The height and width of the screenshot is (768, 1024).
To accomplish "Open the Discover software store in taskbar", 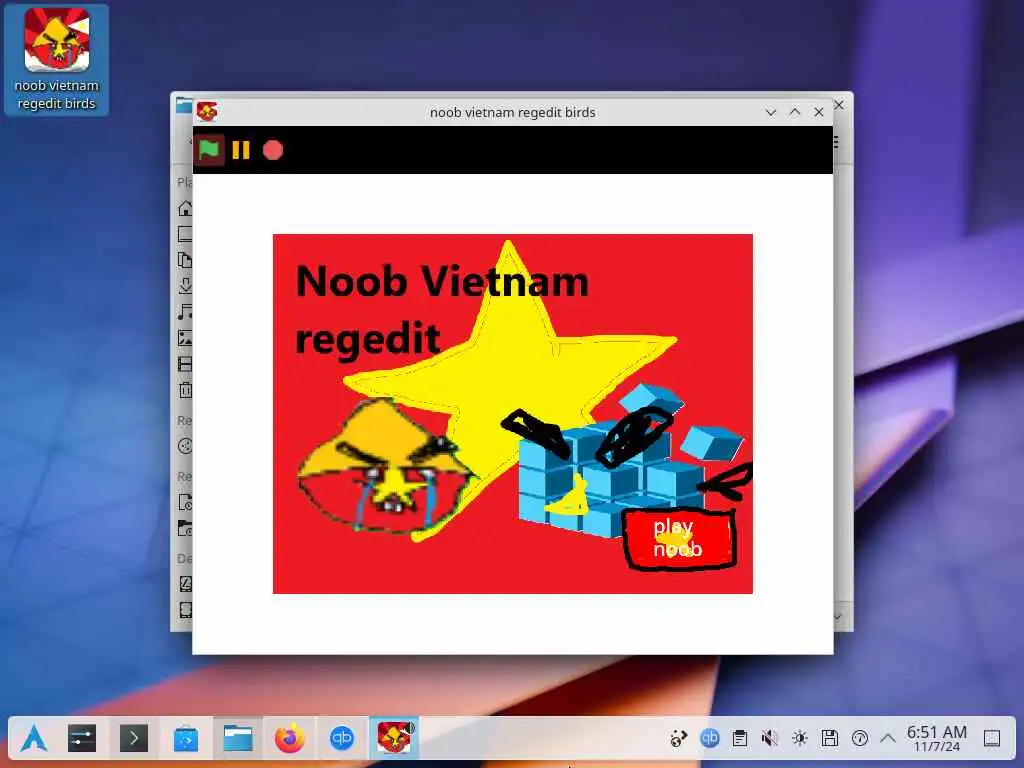I will pos(186,739).
